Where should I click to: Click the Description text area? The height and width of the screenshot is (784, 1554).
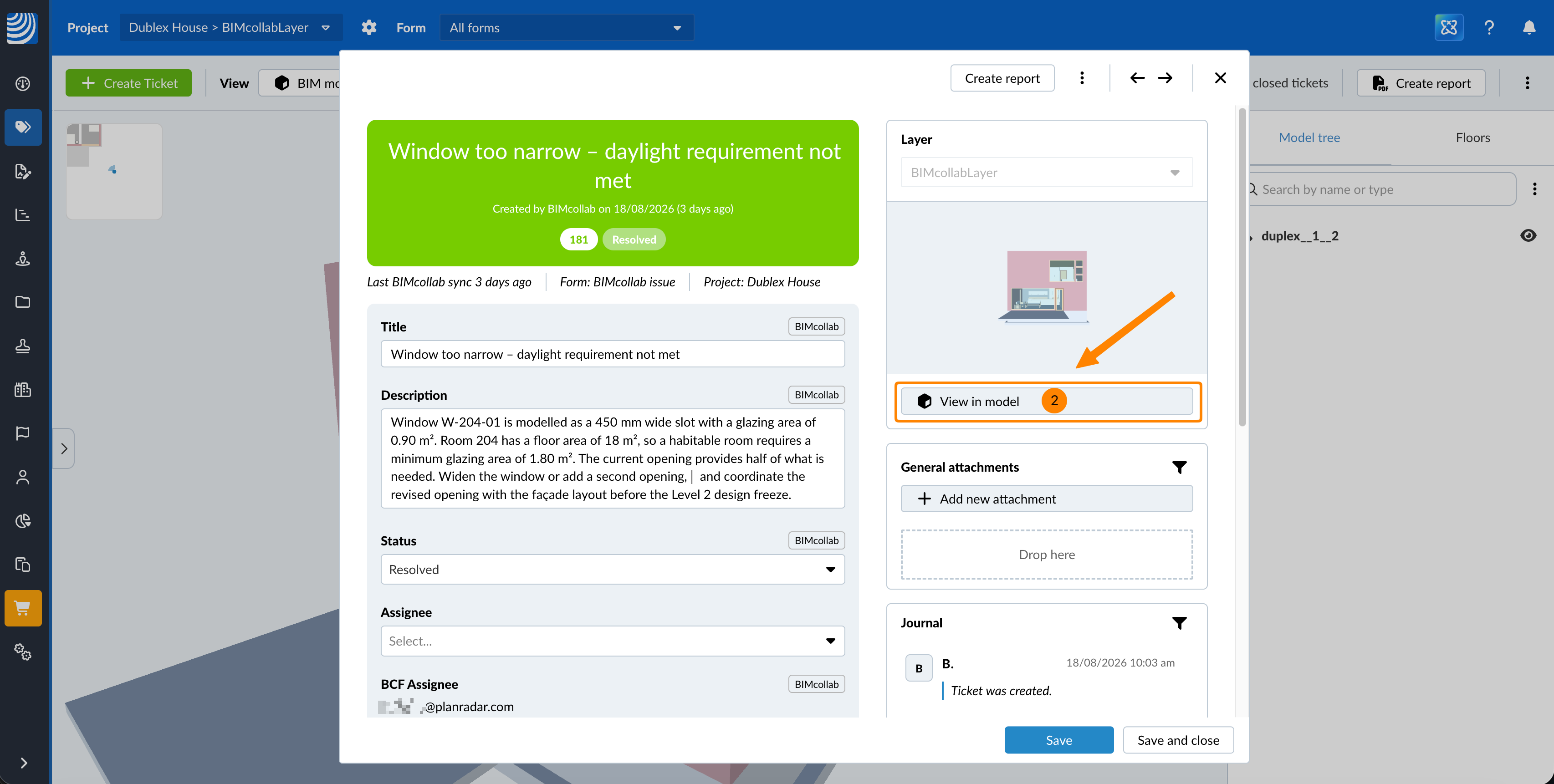pos(612,458)
